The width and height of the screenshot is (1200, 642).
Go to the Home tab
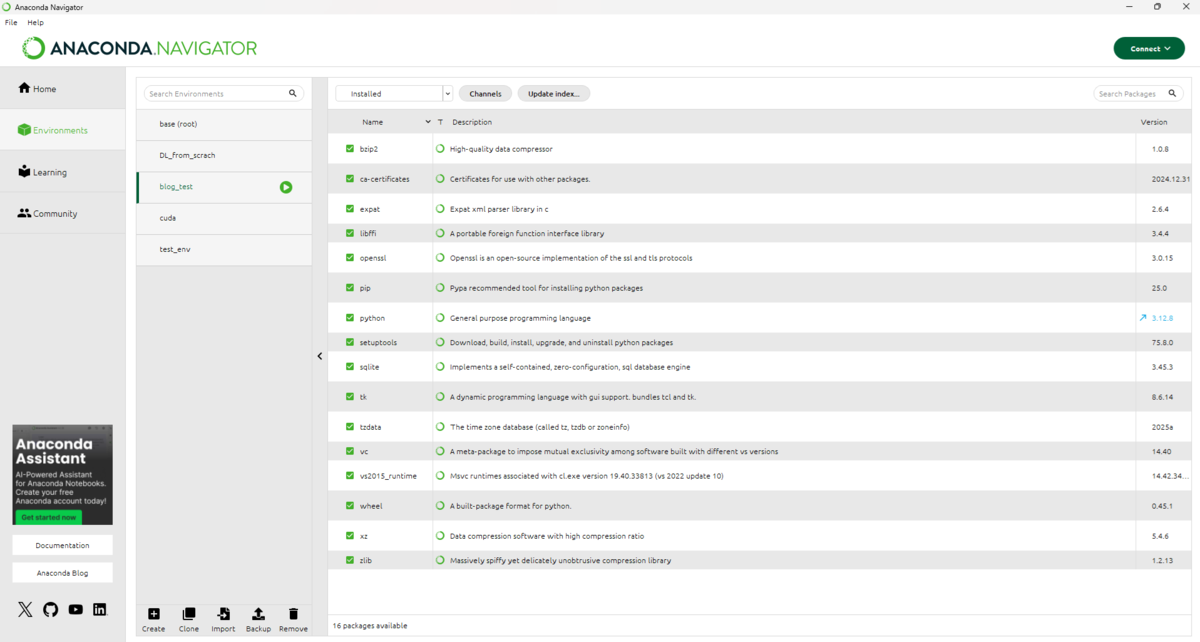[x=62, y=89]
